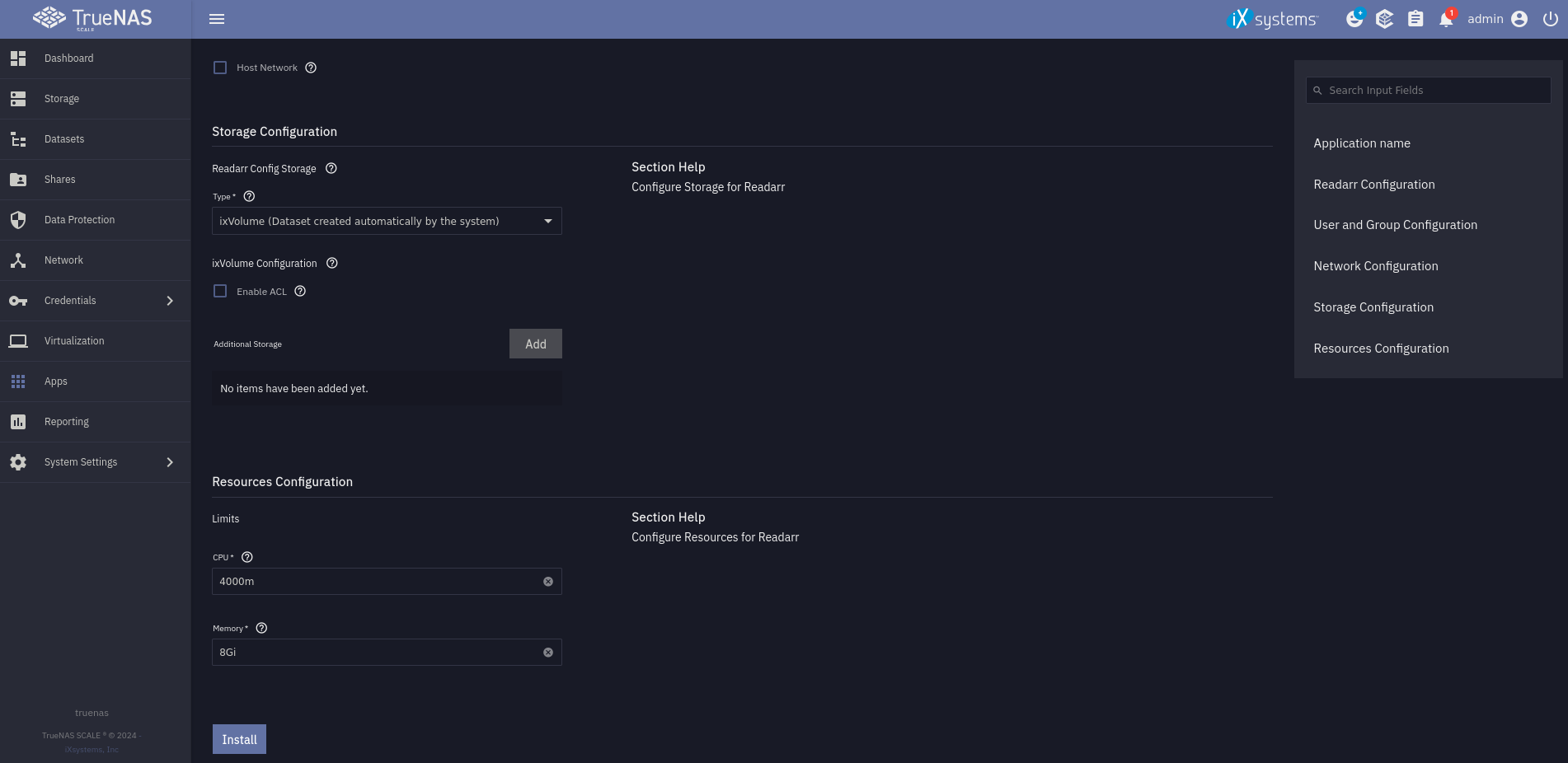Open the iXsystems, Inc footer link
1568x763 pixels.
coord(92,750)
